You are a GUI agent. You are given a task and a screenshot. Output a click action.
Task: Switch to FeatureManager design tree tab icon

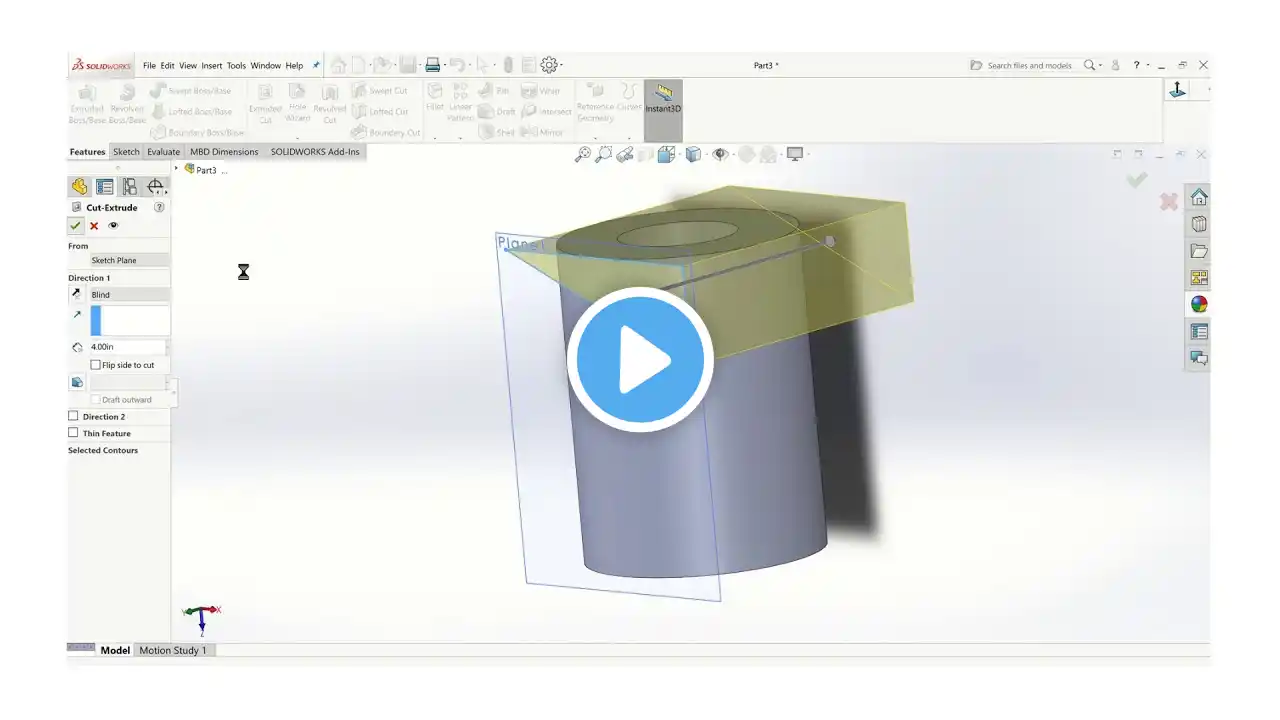79,187
